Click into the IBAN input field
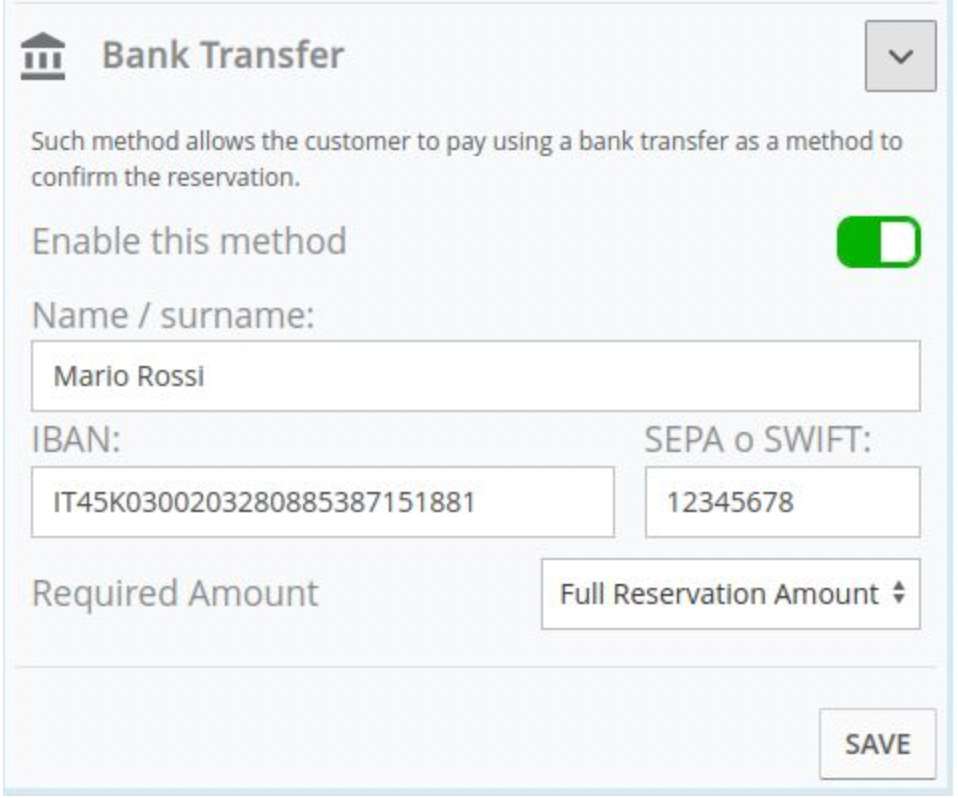 323,502
